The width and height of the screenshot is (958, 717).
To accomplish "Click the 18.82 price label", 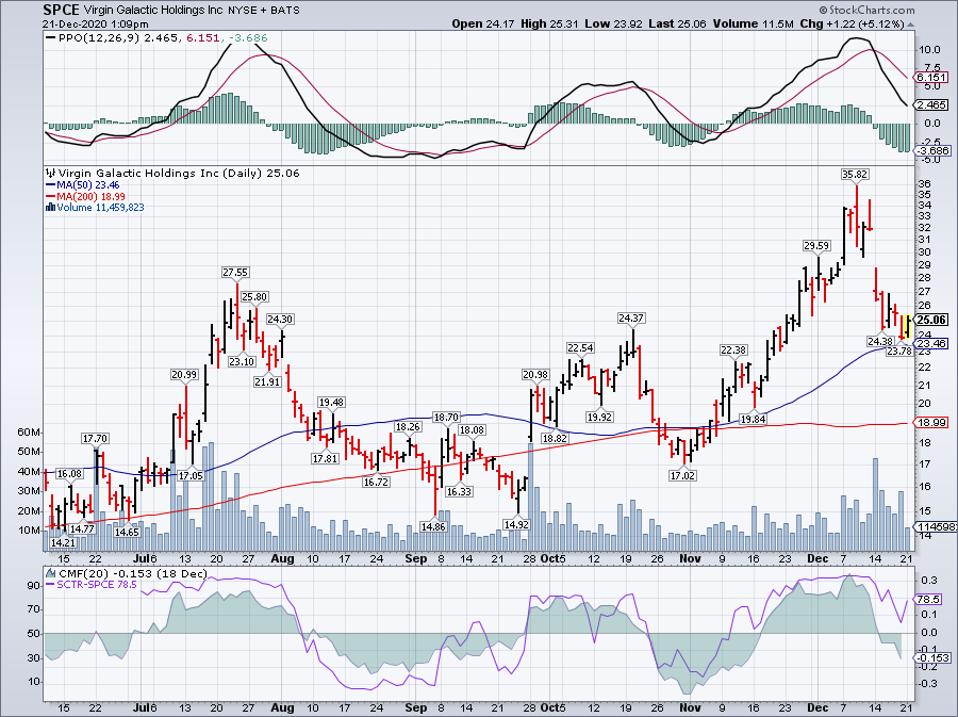I will 555,438.
